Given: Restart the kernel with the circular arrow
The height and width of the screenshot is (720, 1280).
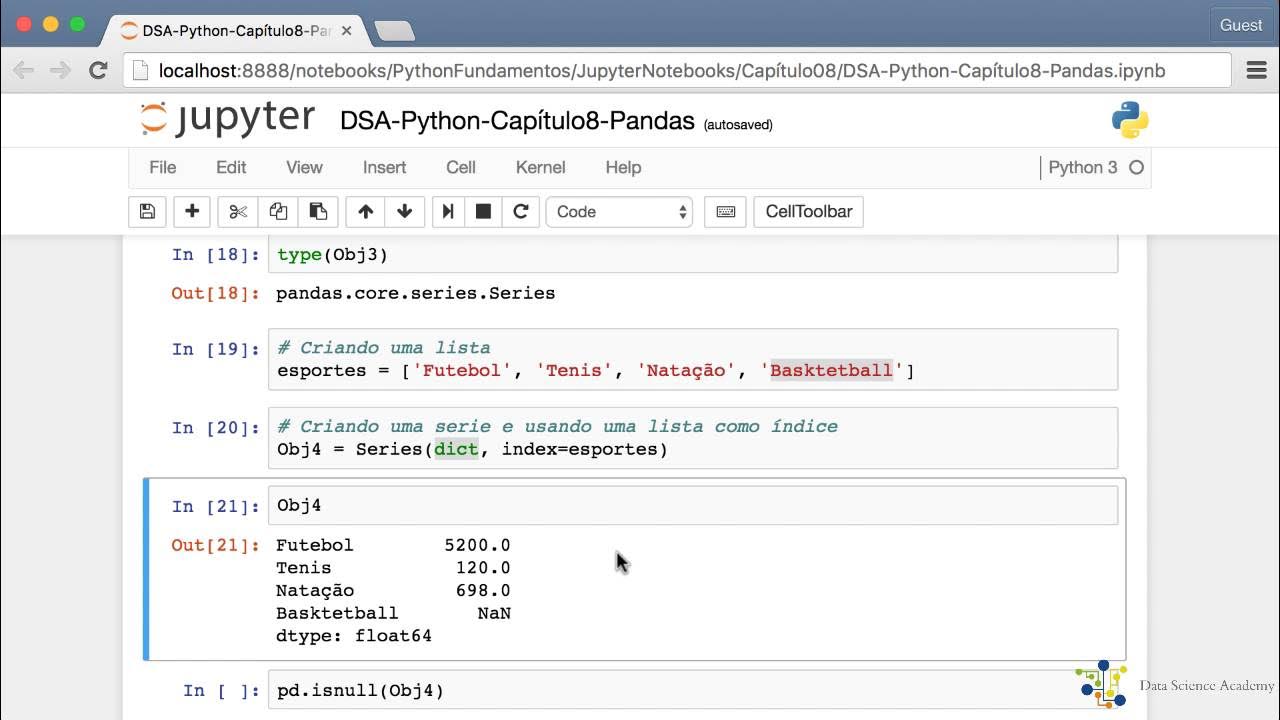Looking at the screenshot, I should click(x=520, y=212).
